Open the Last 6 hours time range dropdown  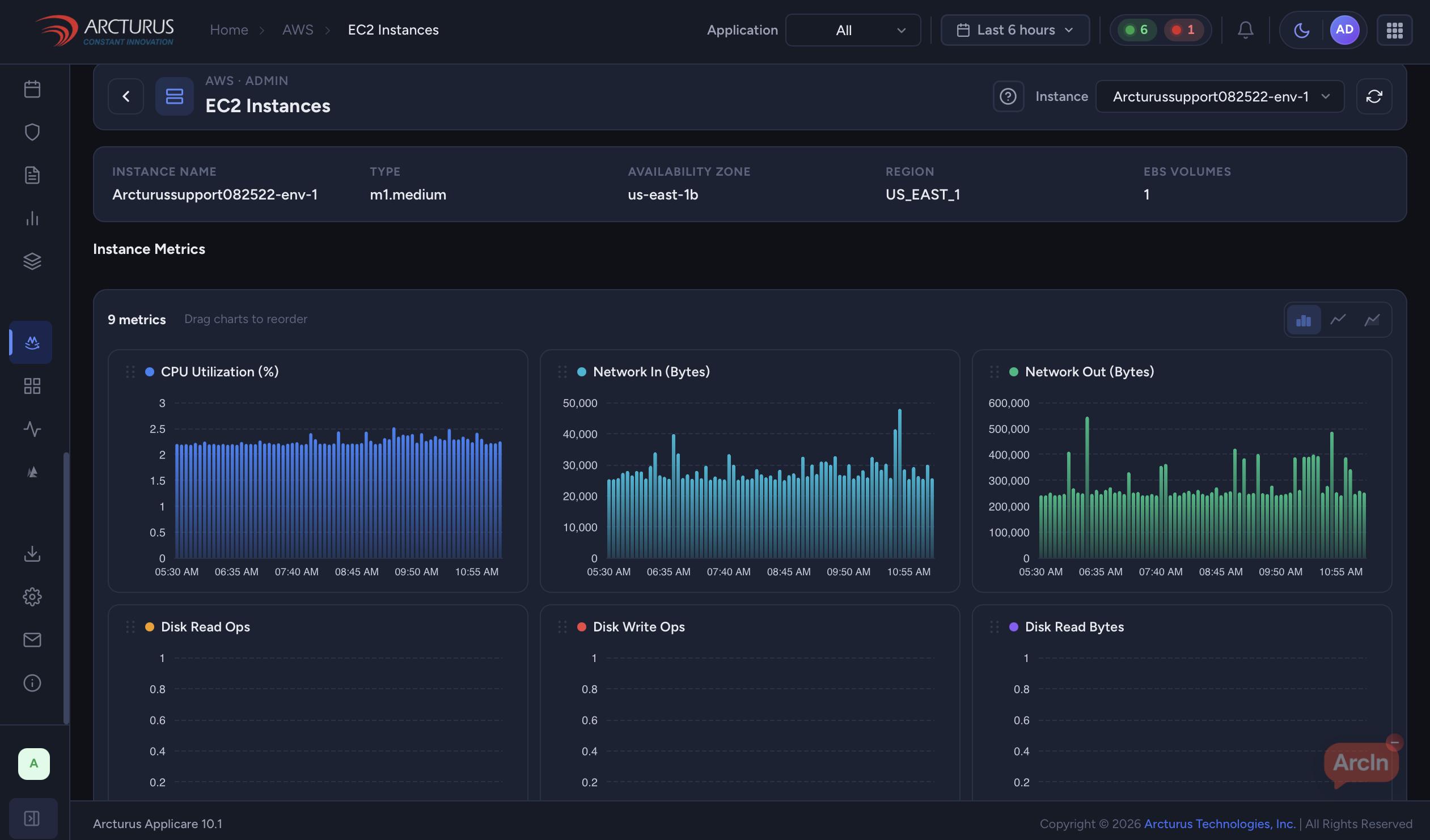tap(1015, 30)
